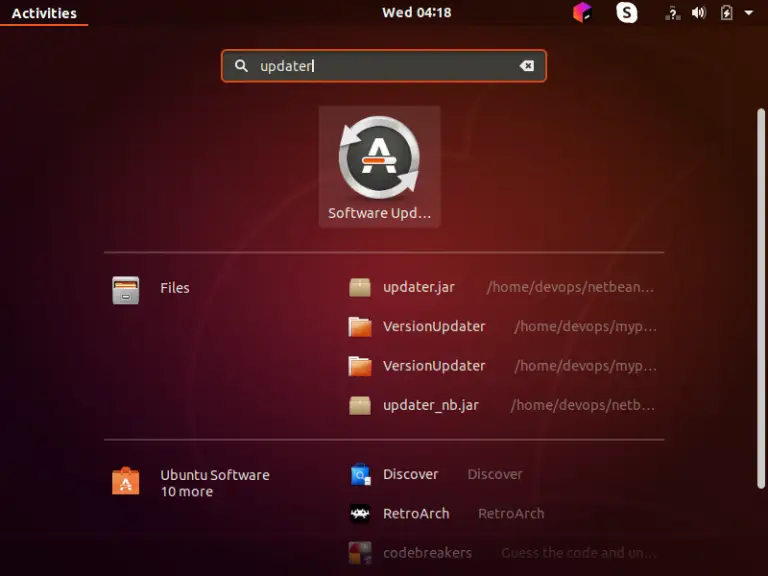Open the Files search provider icon
The height and width of the screenshot is (576, 768).
pos(126,289)
